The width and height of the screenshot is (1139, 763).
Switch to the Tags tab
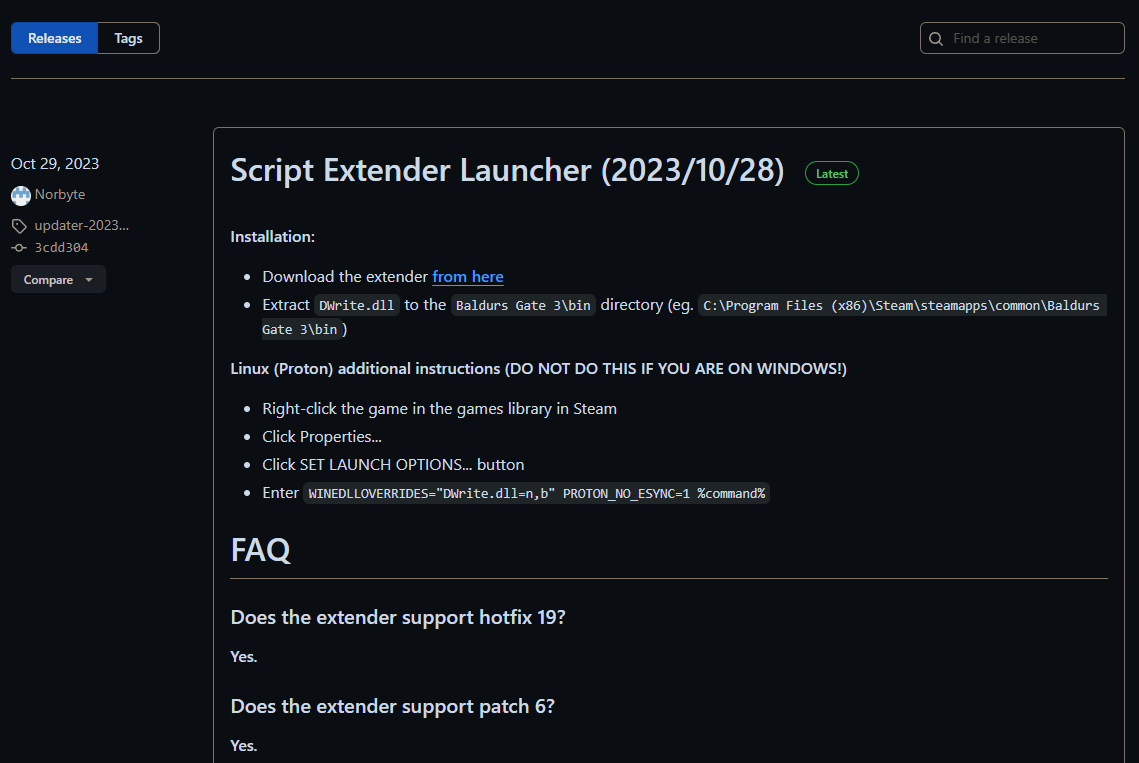(128, 38)
